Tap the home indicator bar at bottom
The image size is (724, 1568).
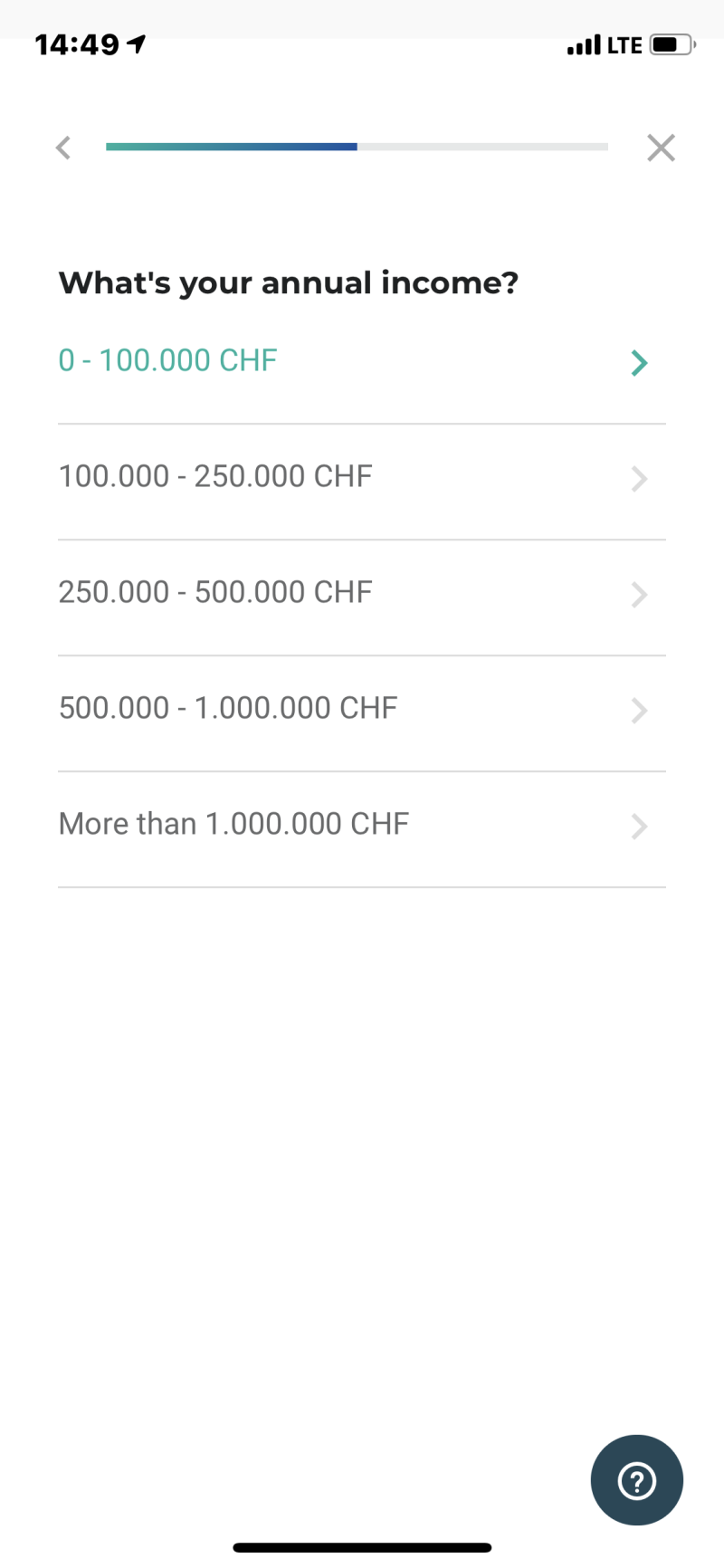(362, 1547)
